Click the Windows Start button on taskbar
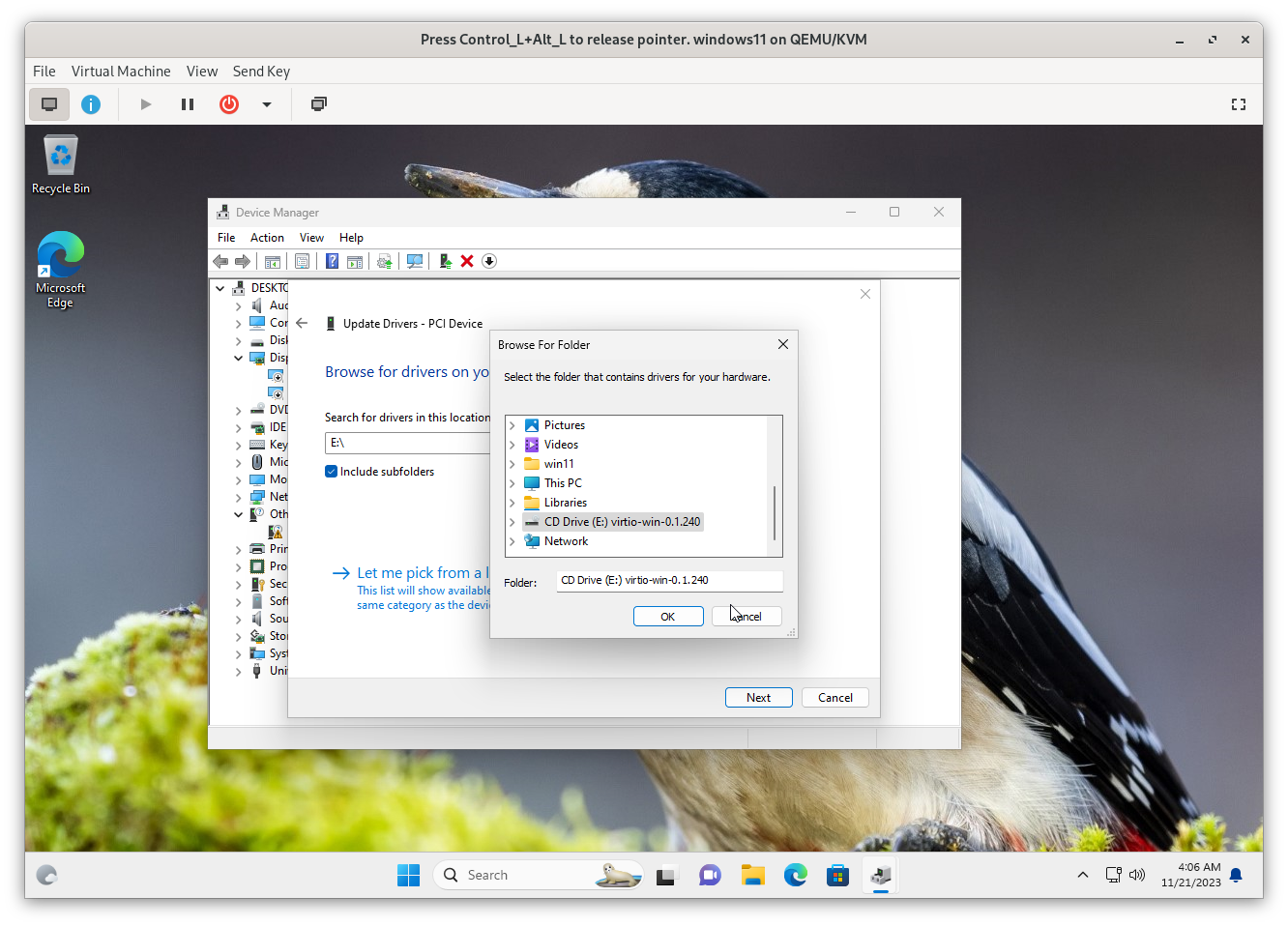Image resolution: width=1288 pixels, height=926 pixels. (x=409, y=875)
